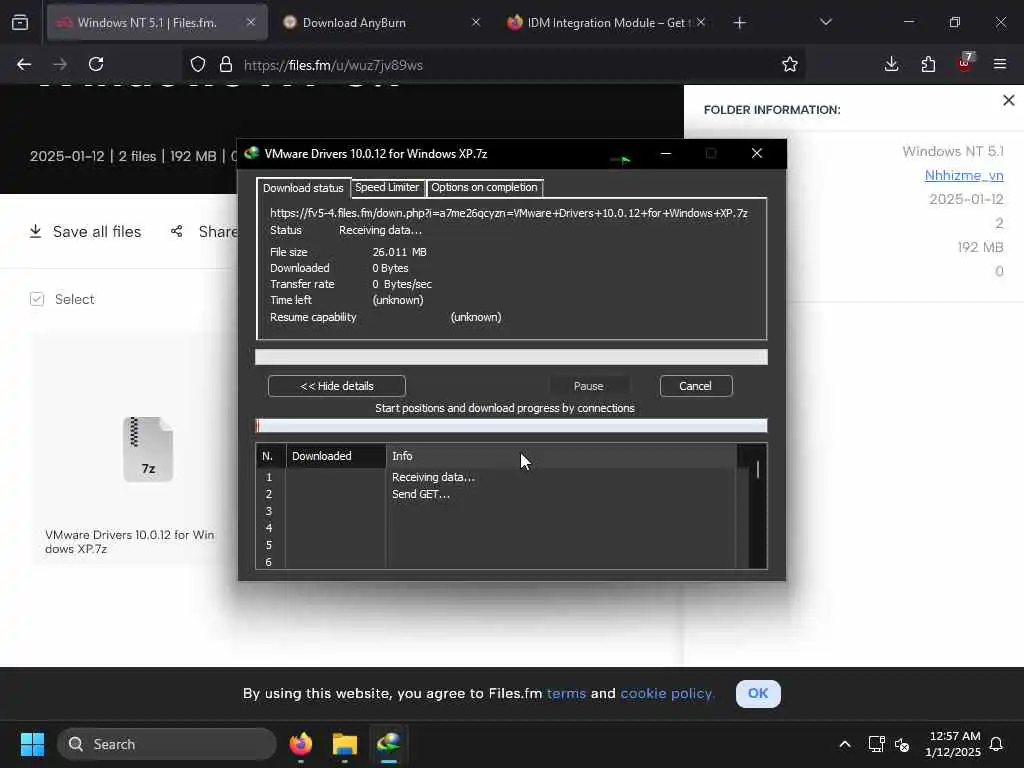Viewport: 1024px width, 768px height.
Task: Click Firefox back arrow button
Action: 24,64
